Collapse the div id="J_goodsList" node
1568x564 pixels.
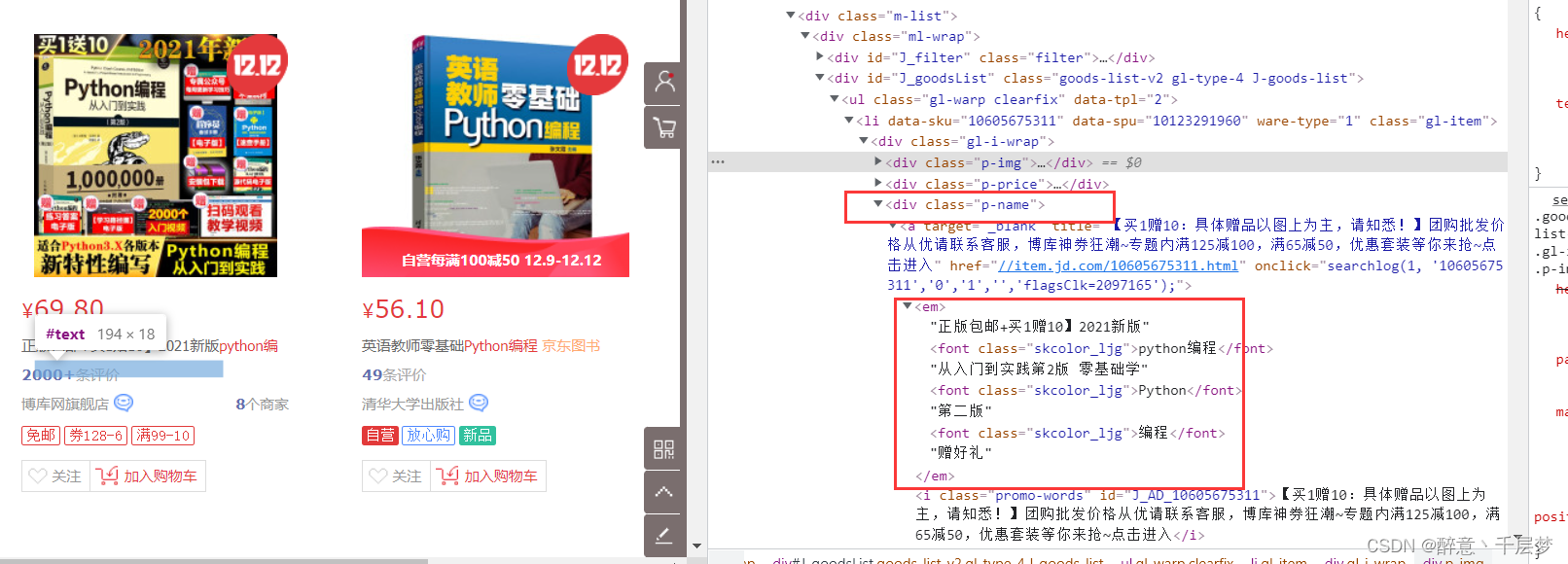coord(820,78)
